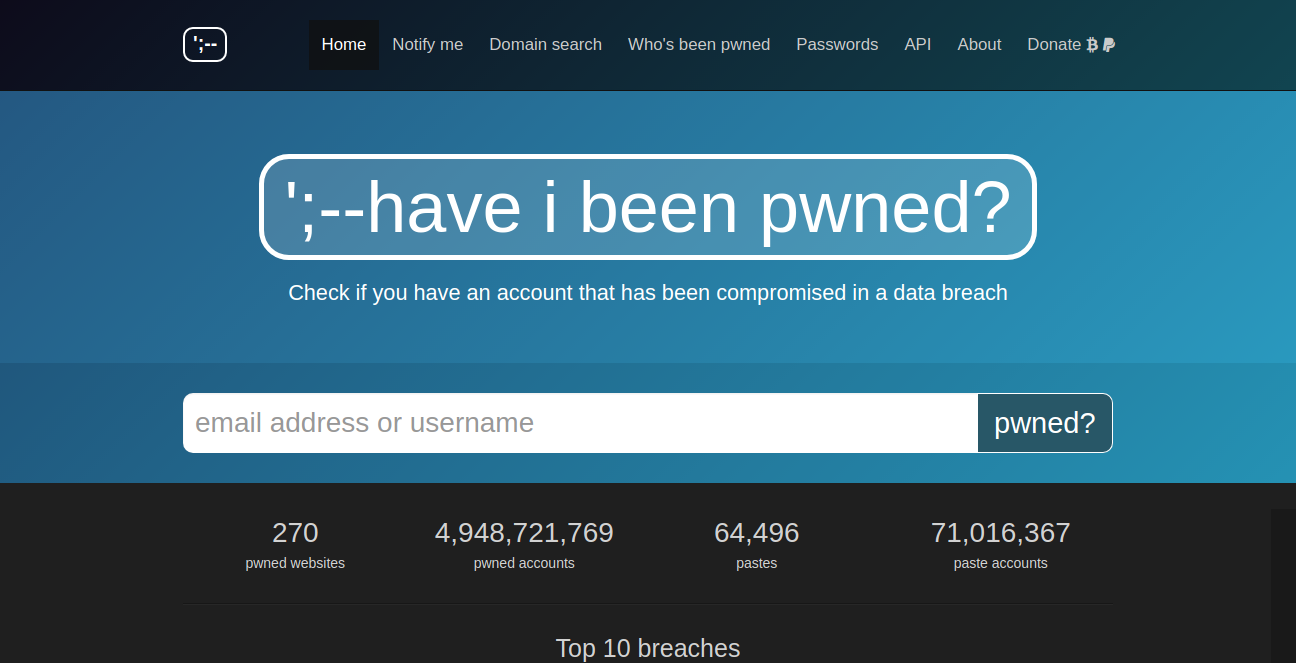Click the Bitcoin icon beside Donate
The height and width of the screenshot is (663, 1296).
(x=1092, y=44)
